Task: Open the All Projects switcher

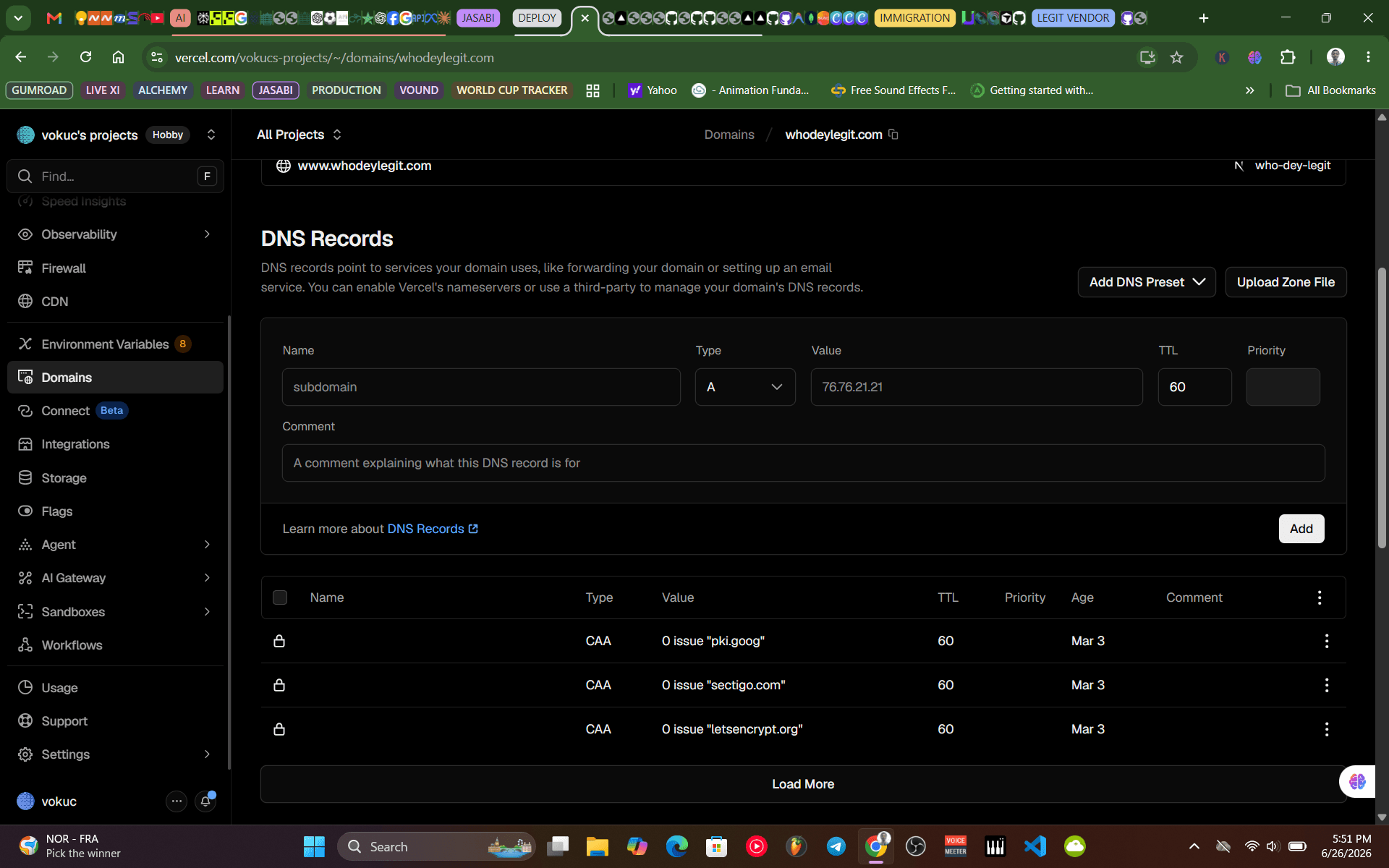Action: 299,135
